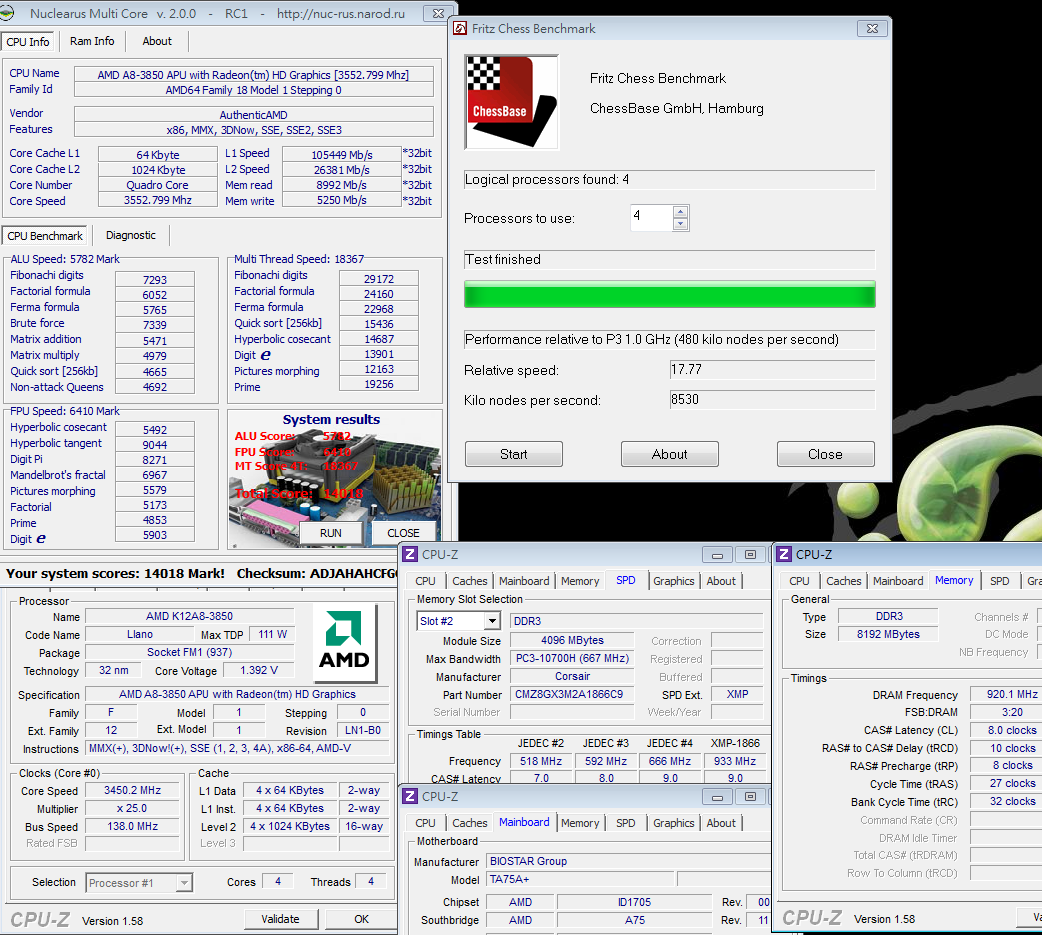Select the CPU Info tab in Nuclearus
Image resolution: width=1042 pixels, height=935 pixels.
tap(28, 42)
